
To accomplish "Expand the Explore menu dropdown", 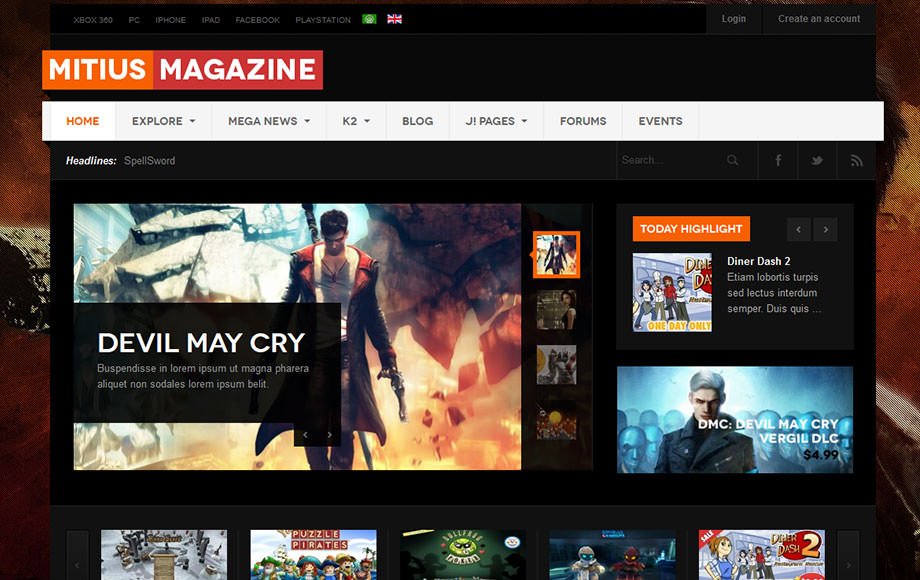I will pos(163,121).
